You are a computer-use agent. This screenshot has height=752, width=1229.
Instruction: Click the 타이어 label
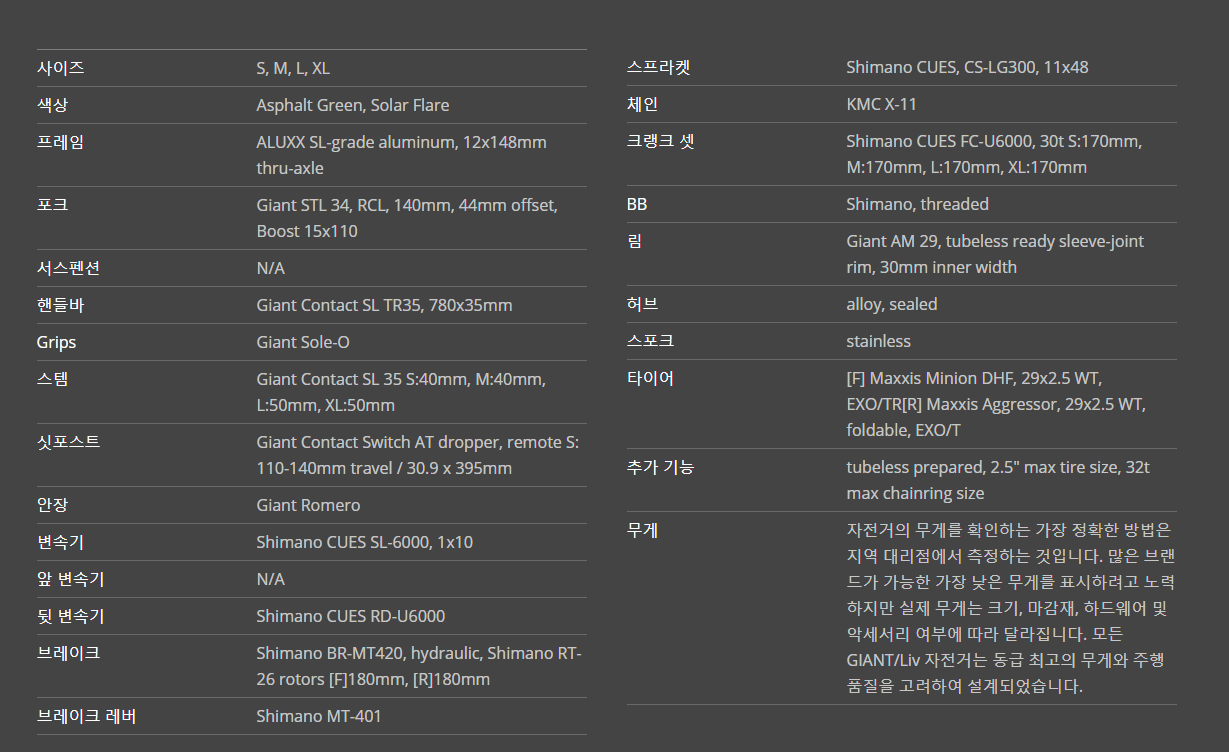(x=650, y=378)
